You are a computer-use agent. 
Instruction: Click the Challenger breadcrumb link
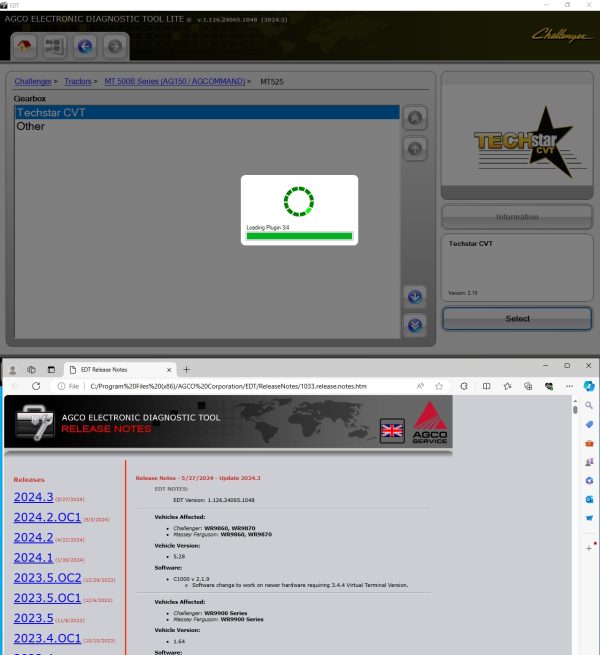pos(33,81)
